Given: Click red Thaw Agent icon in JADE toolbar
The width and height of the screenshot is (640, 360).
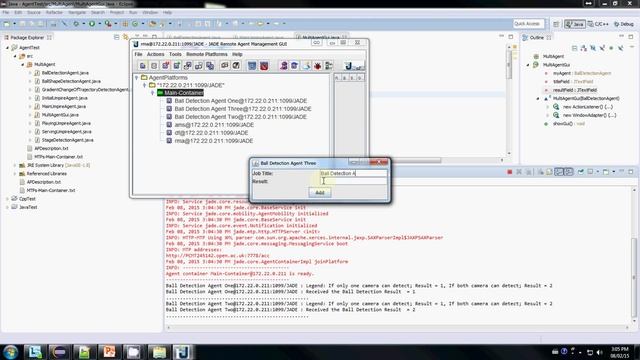Looking at the screenshot, I should [264, 66].
